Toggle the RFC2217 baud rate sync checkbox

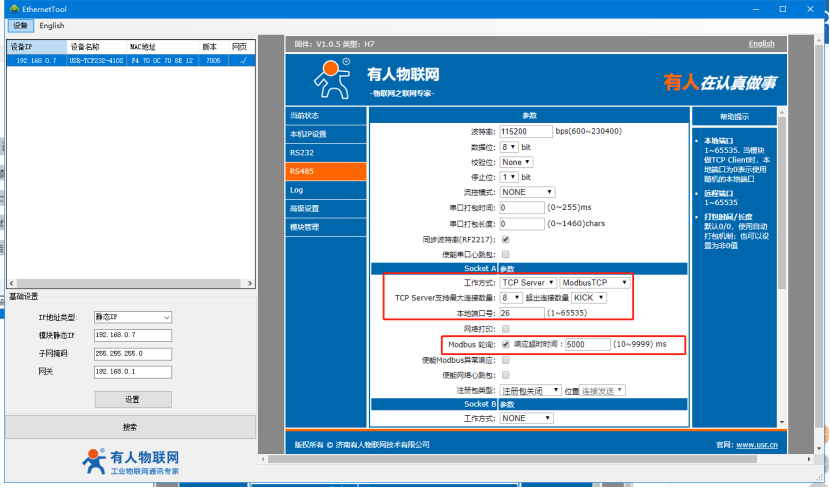coord(505,240)
